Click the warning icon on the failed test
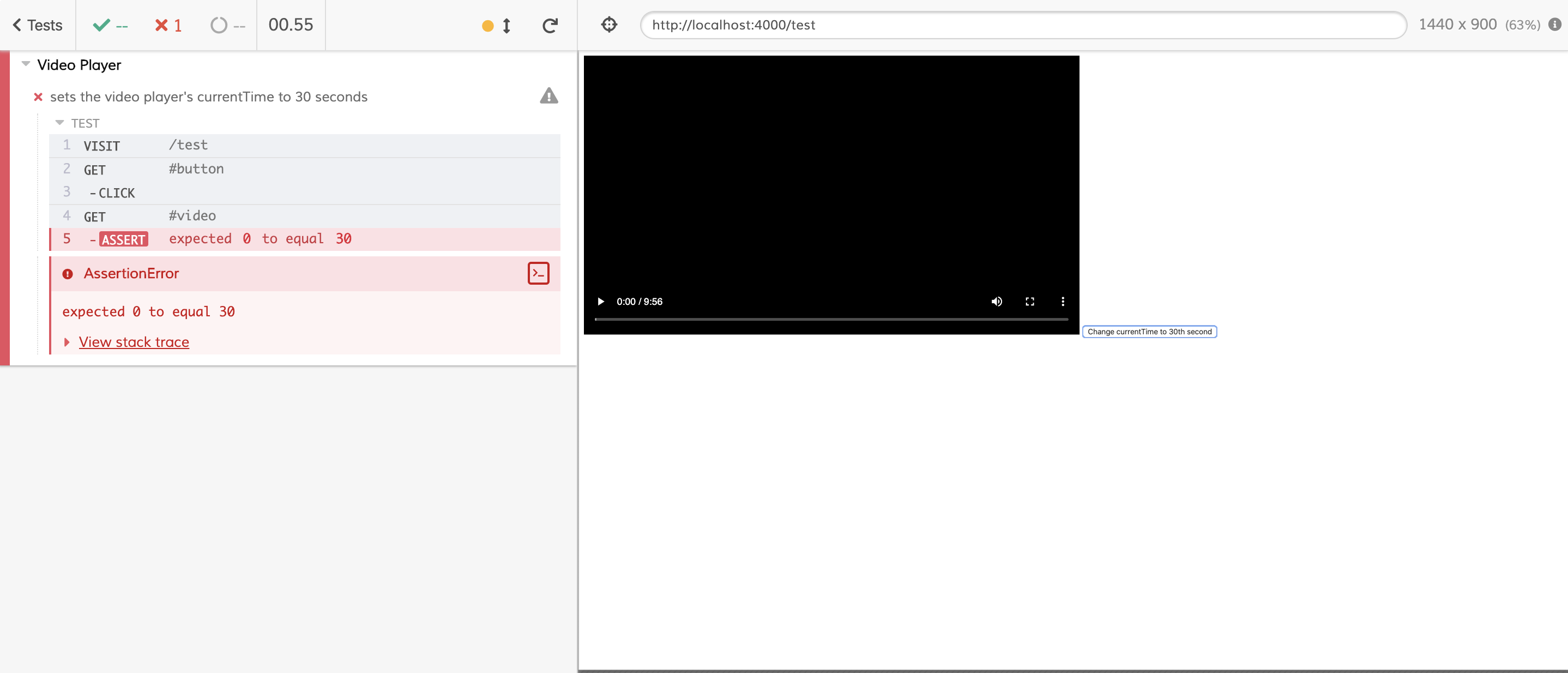Screen dimensions: 1568x673 [x=548, y=96]
